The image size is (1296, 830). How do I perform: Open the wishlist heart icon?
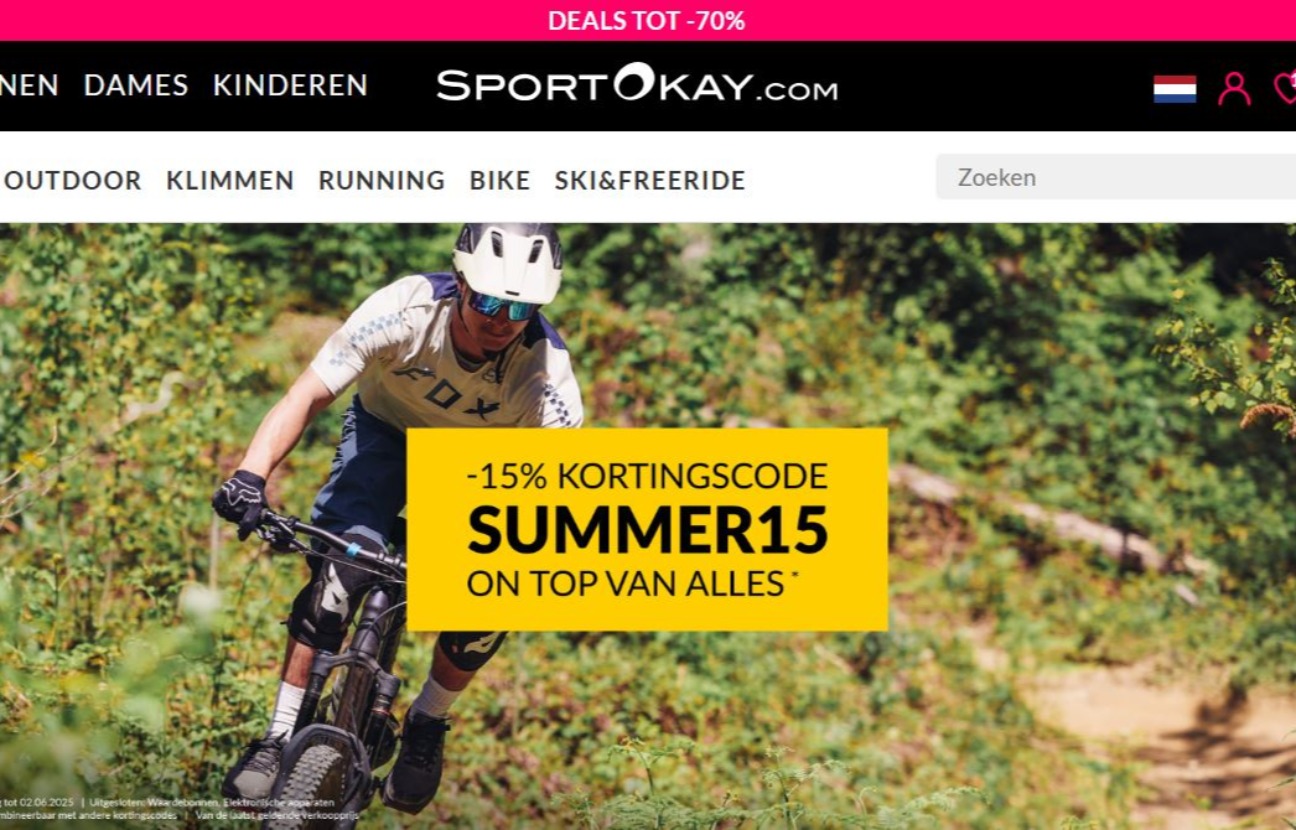(x=1285, y=88)
